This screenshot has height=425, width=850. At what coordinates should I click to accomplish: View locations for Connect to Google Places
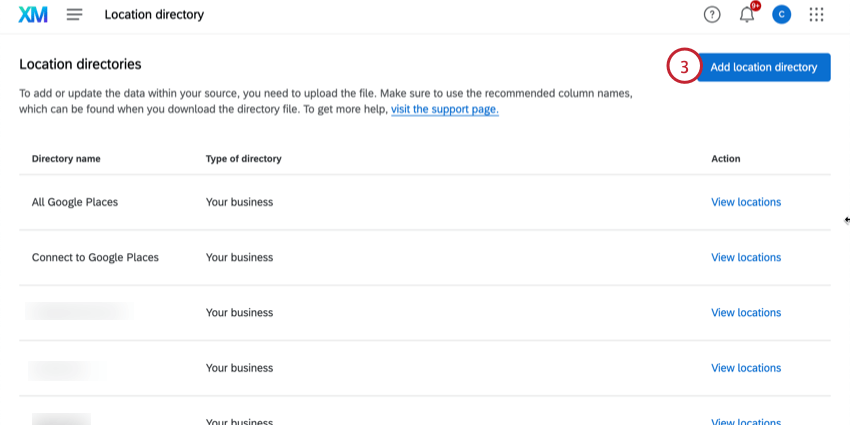745,257
